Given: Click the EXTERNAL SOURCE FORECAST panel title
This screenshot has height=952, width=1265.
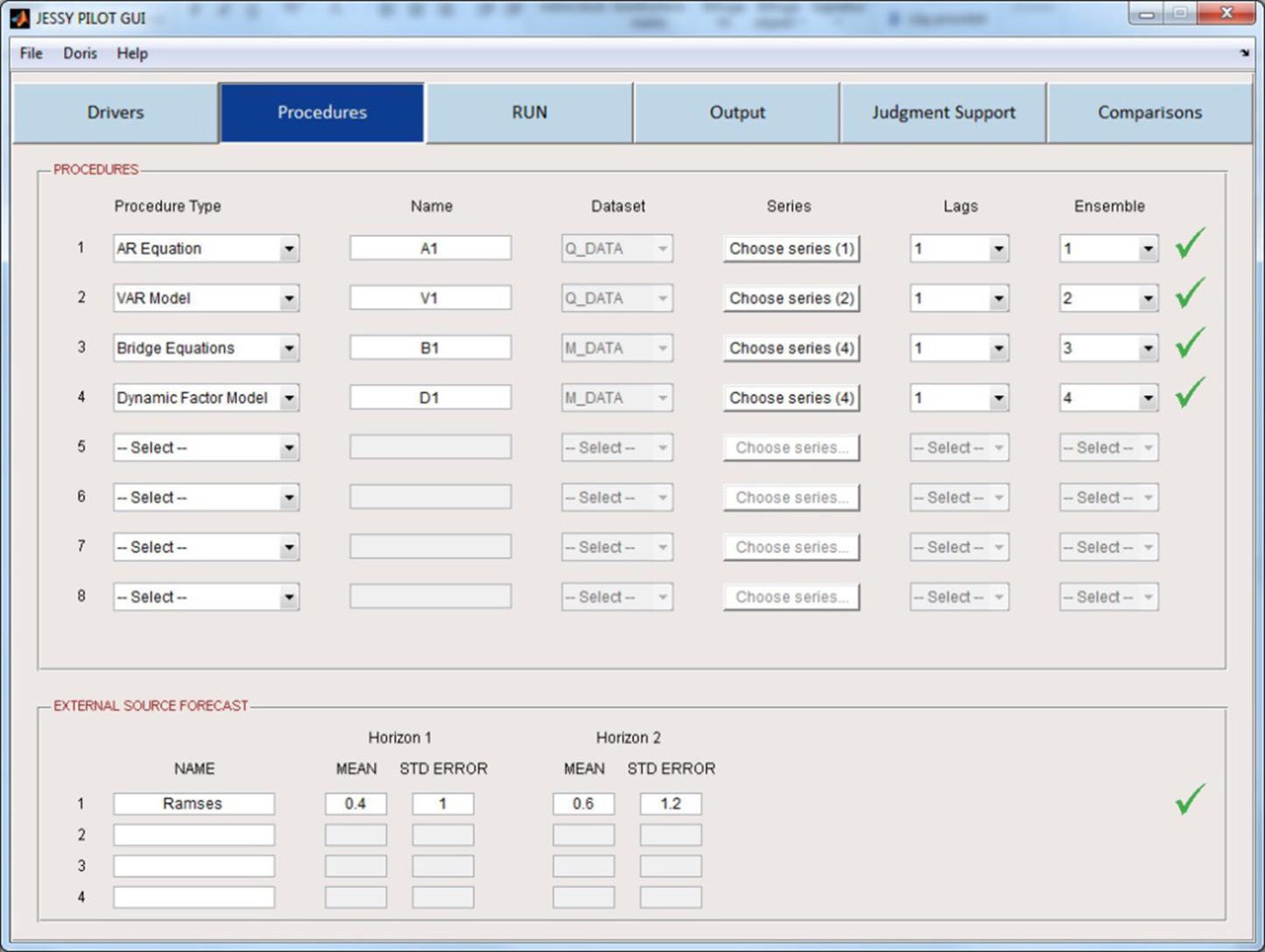Looking at the screenshot, I should (x=151, y=705).
